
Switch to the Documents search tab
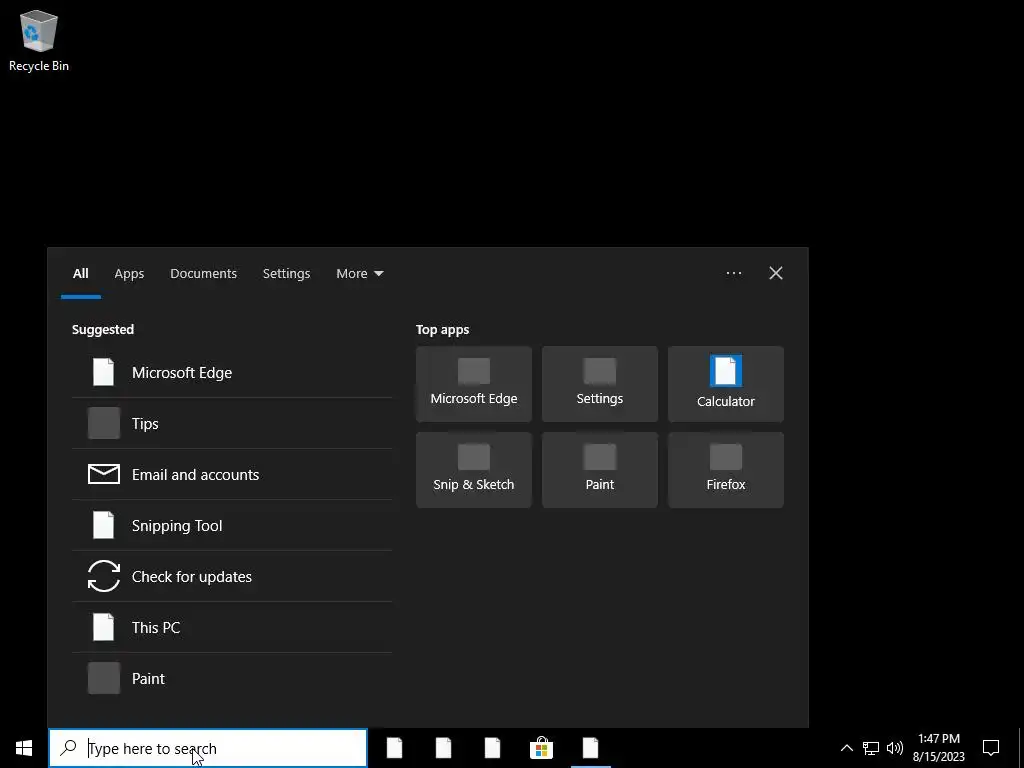(203, 274)
